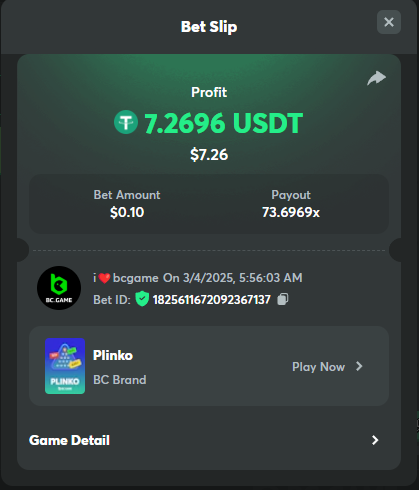Click the Game Detail chevron arrow
419x490 pixels.
375,440
